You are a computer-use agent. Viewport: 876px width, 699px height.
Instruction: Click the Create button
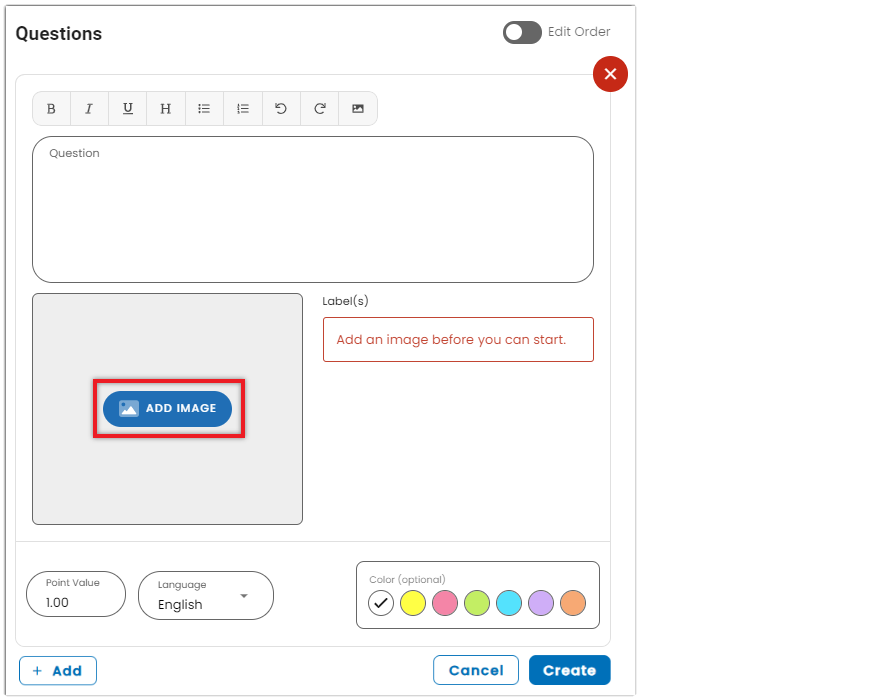click(570, 670)
